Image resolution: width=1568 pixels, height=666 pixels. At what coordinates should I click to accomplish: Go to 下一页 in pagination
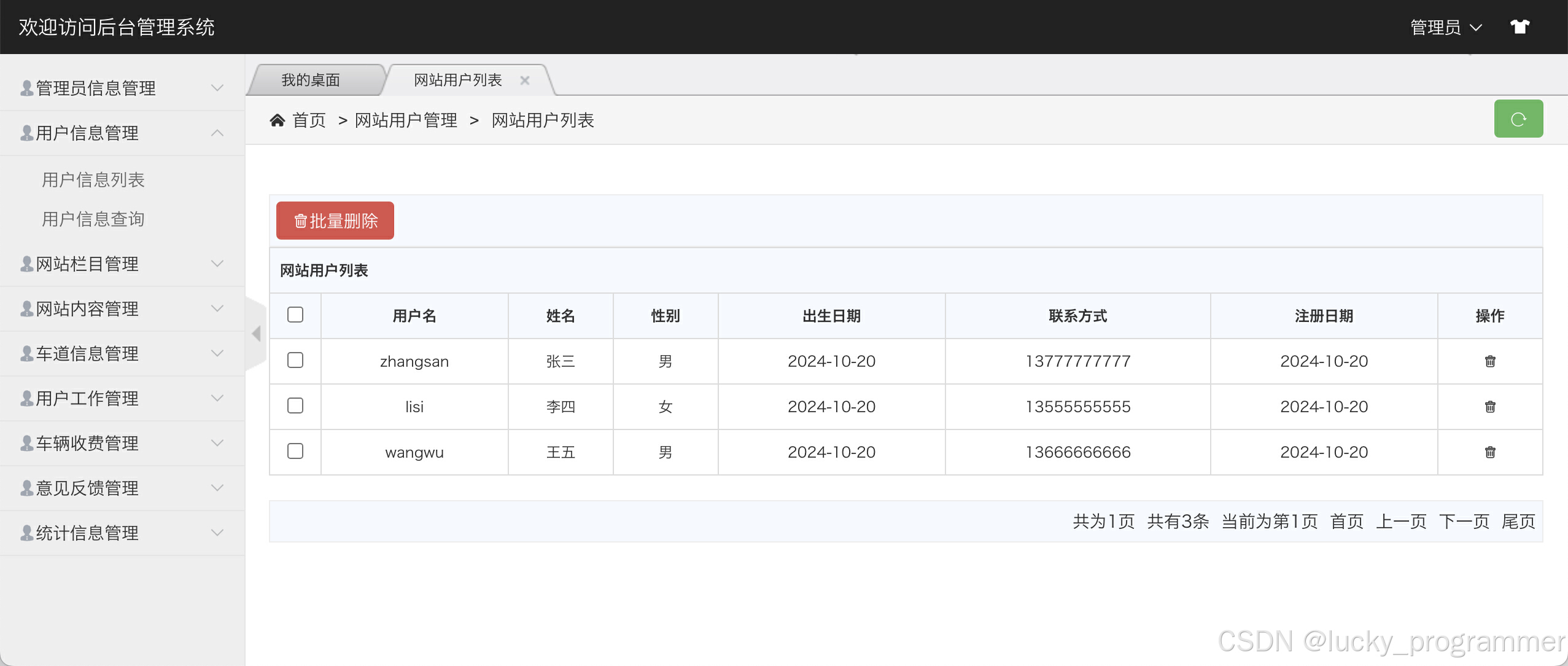[x=1464, y=522]
